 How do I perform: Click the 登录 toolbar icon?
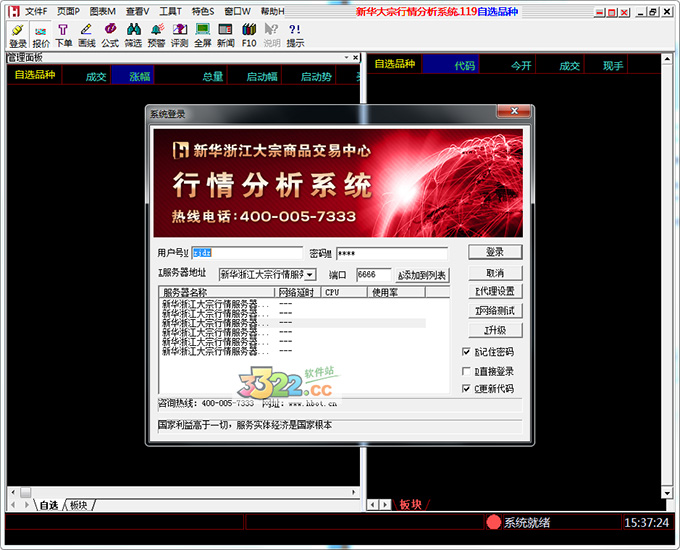(18, 35)
